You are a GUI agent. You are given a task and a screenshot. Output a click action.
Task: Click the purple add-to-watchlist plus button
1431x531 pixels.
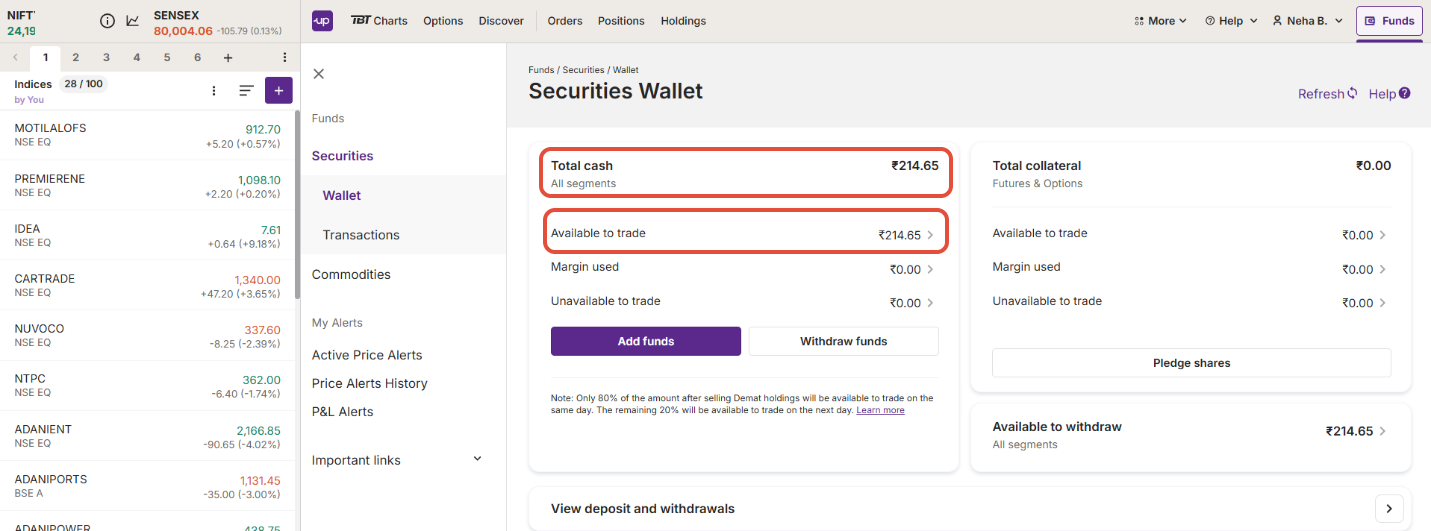(x=278, y=90)
